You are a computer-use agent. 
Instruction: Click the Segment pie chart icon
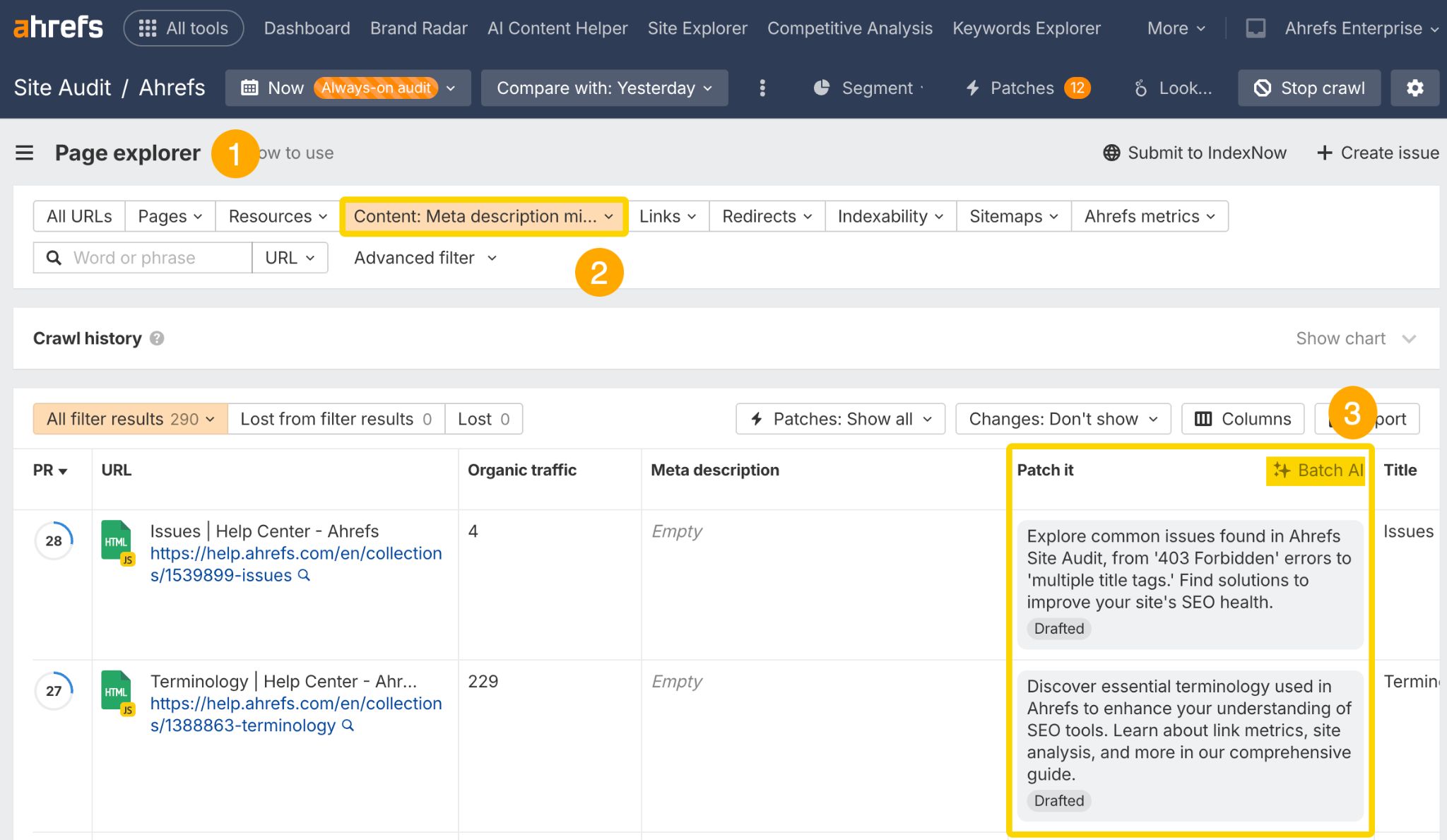click(822, 88)
